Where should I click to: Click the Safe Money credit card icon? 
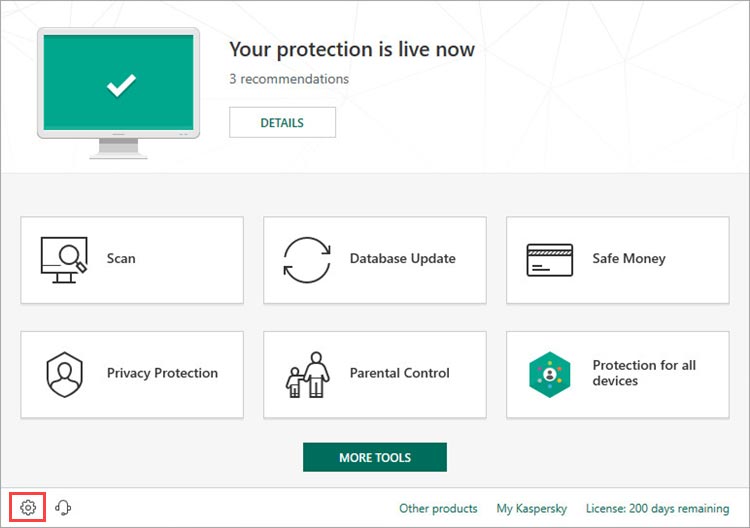[550, 260]
